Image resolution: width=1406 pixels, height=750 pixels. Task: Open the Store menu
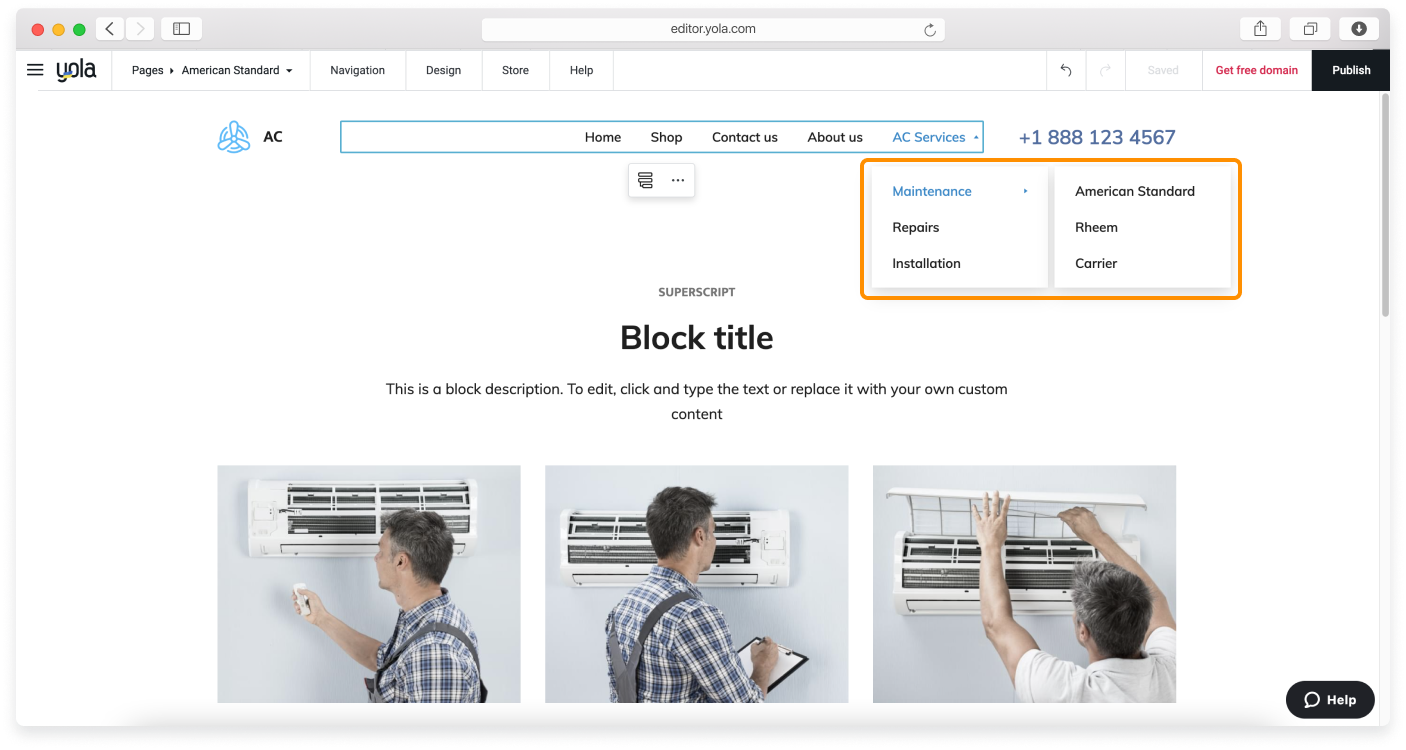coord(515,70)
